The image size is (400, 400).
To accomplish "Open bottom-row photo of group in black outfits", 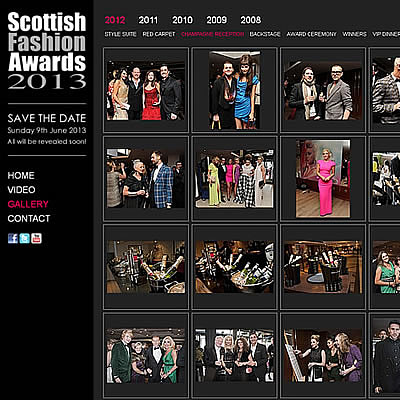I will tap(234, 356).
